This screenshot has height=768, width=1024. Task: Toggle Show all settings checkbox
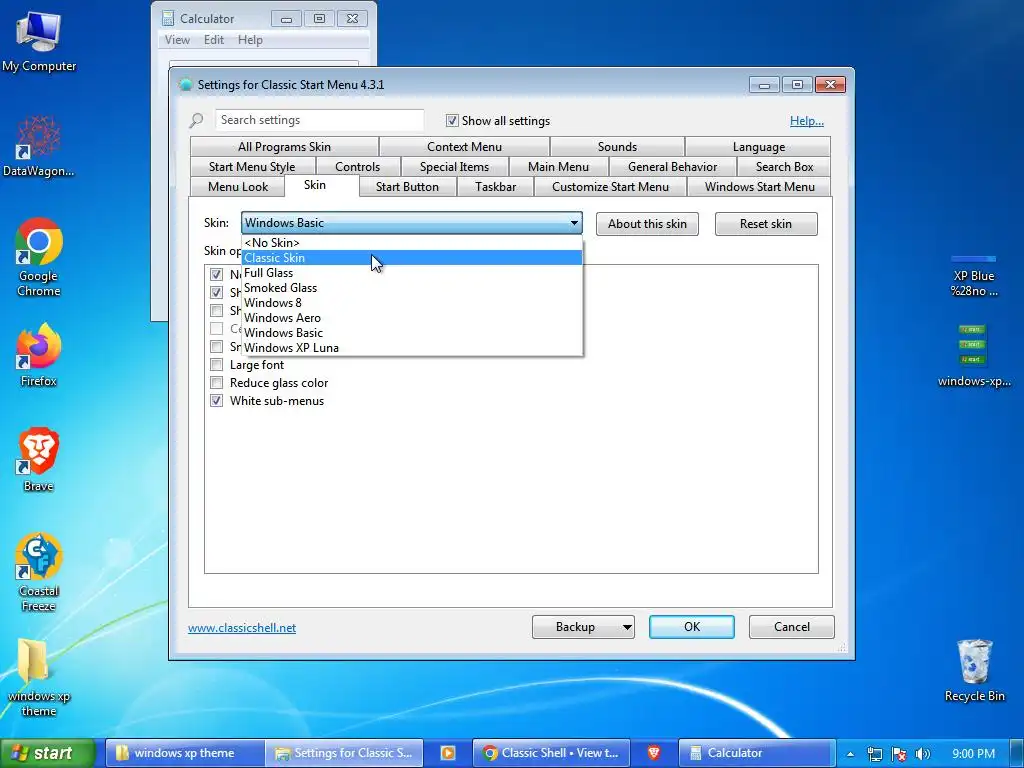point(452,120)
